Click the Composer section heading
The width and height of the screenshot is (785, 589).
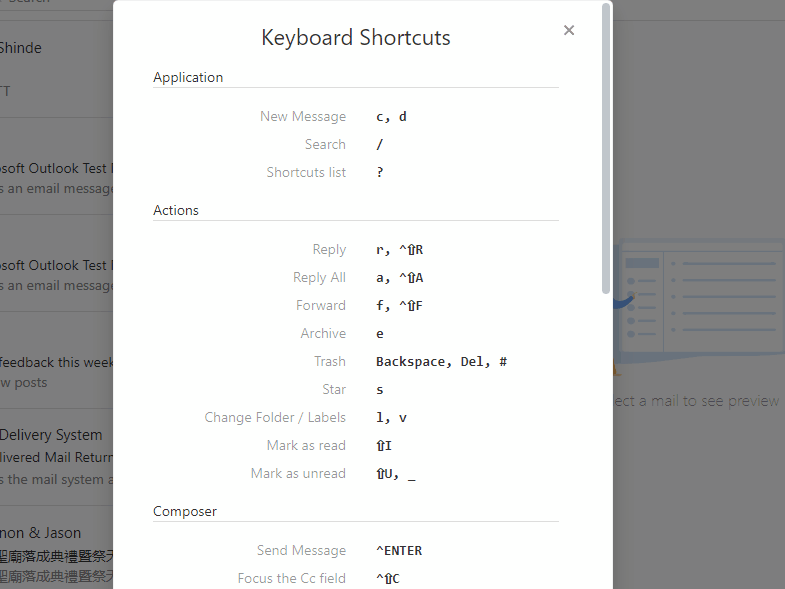185,511
